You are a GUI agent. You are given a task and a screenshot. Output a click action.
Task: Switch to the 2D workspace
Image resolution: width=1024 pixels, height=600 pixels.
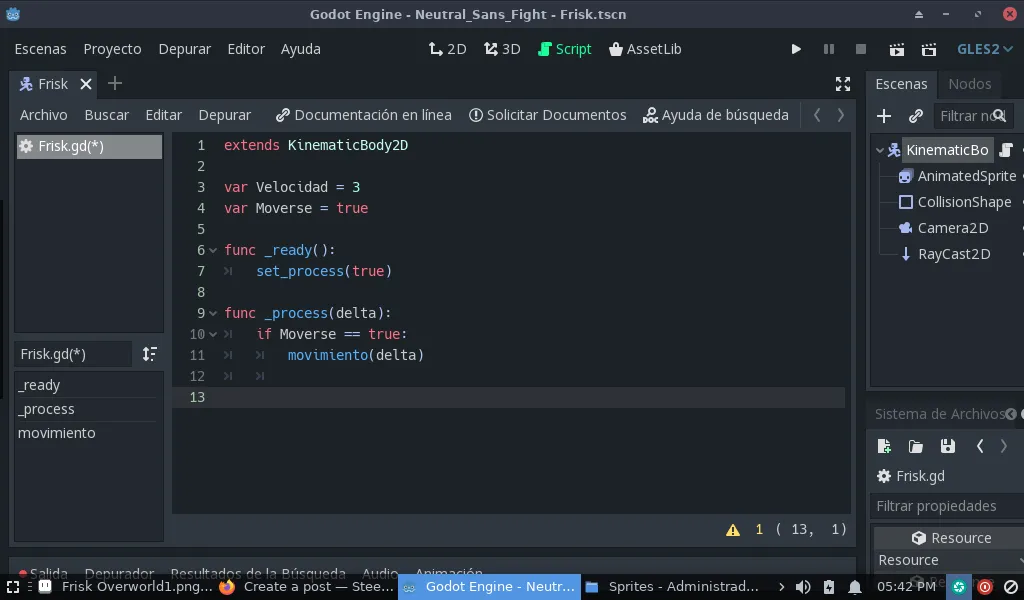point(447,49)
